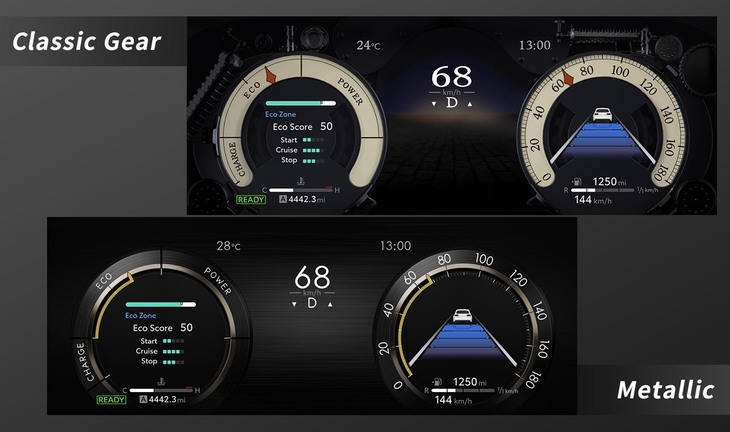Click the up arrow right of D in Metallic

click(329, 303)
